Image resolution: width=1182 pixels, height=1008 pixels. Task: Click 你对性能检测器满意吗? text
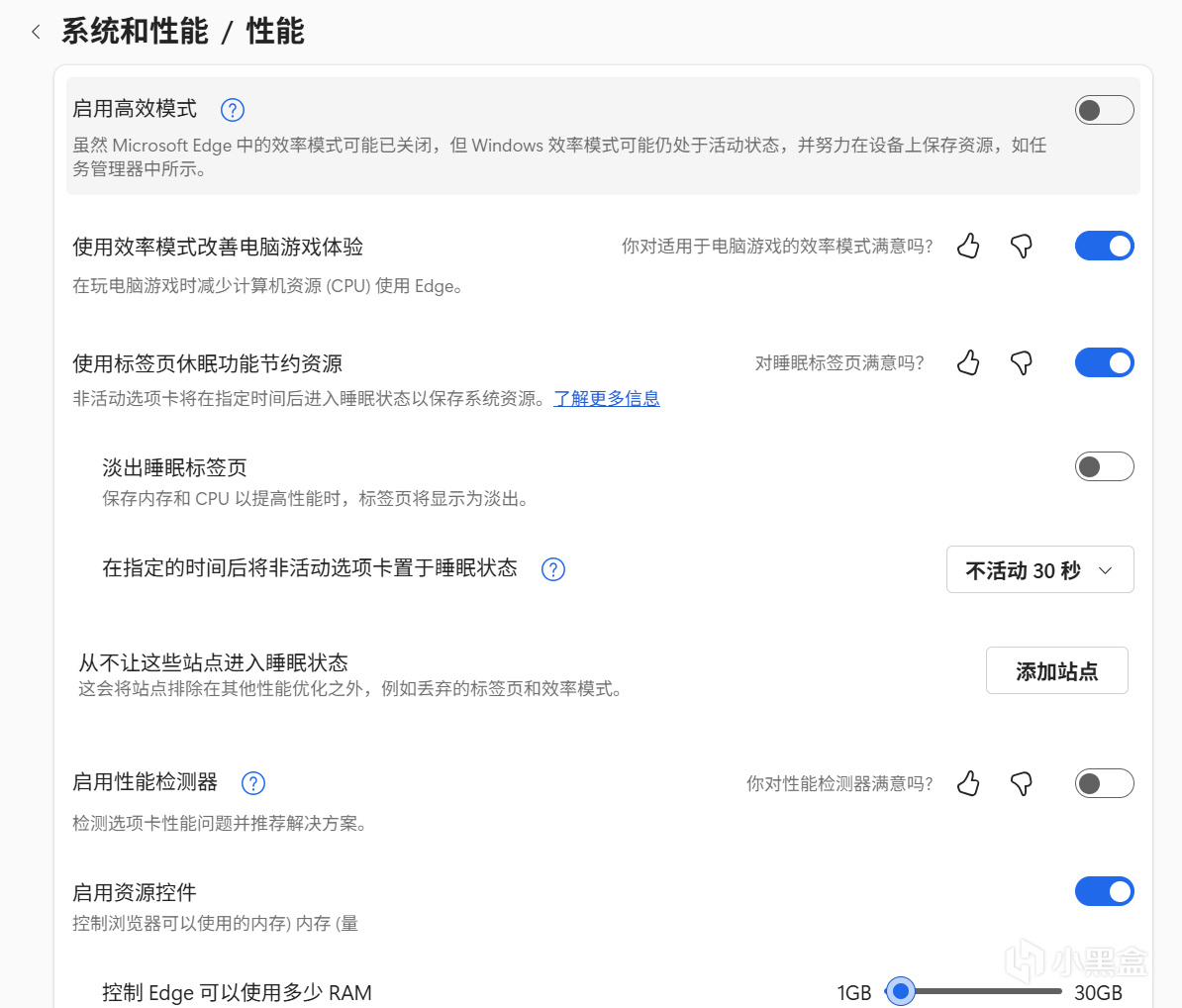[x=839, y=784]
